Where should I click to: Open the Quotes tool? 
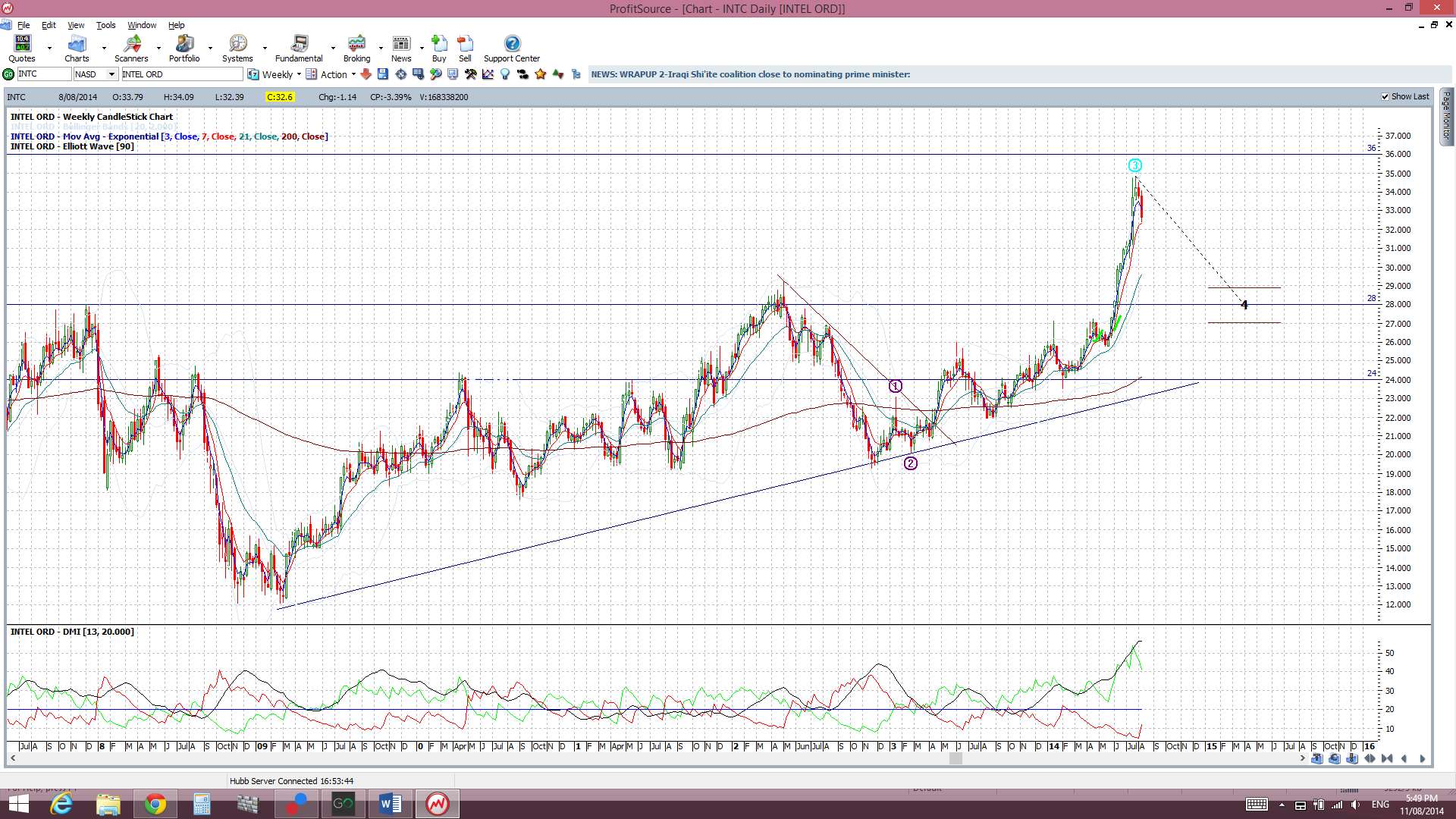[x=22, y=49]
